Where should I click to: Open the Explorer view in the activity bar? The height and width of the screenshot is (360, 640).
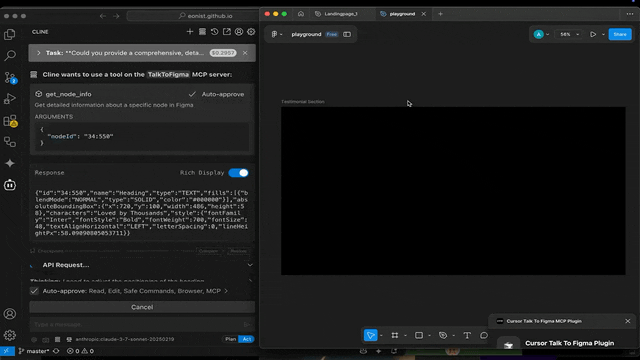click(10, 34)
